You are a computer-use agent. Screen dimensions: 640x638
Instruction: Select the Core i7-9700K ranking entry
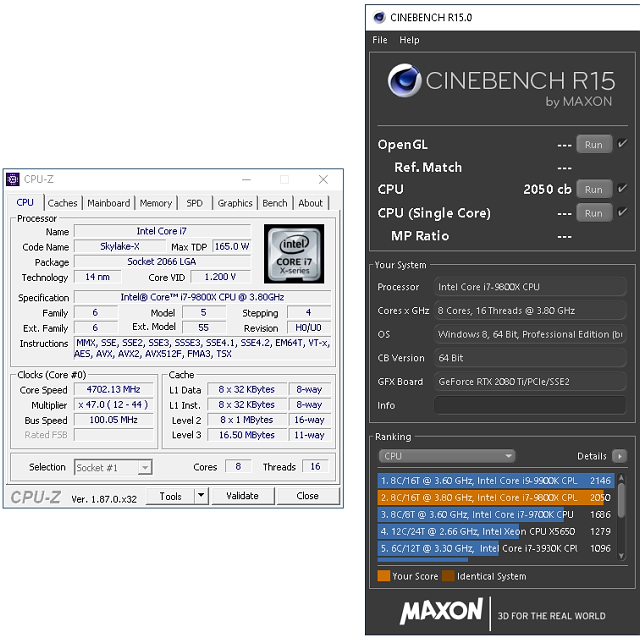[496, 515]
